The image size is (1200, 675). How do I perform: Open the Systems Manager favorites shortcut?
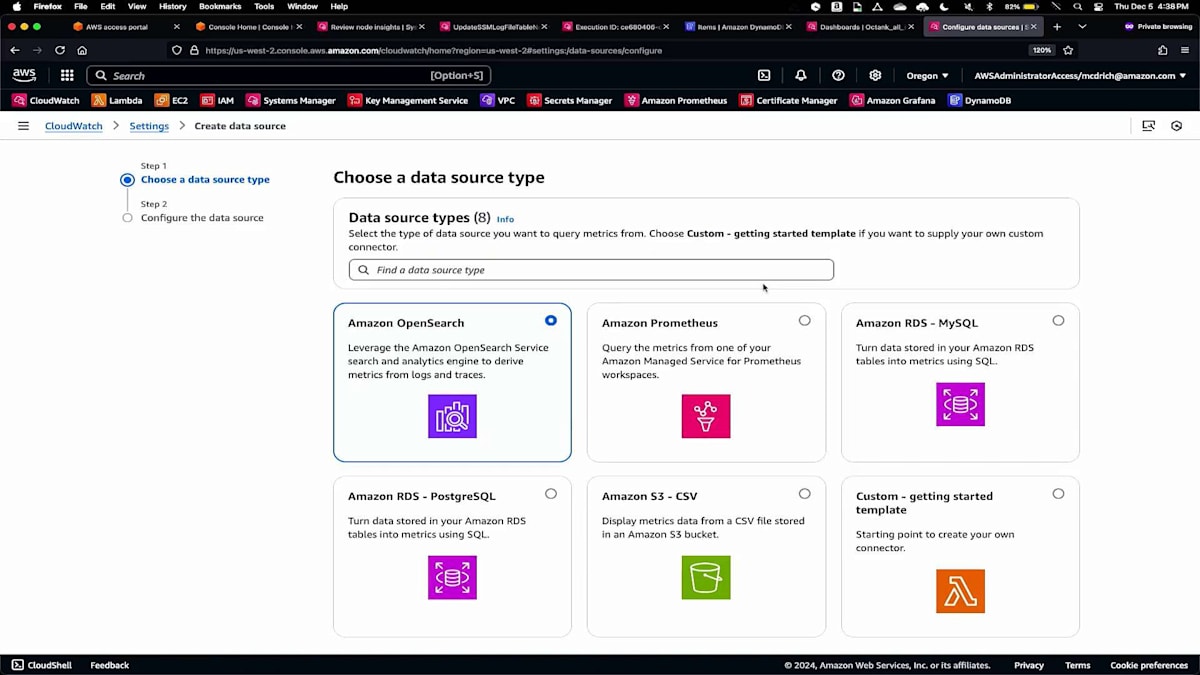(291, 100)
